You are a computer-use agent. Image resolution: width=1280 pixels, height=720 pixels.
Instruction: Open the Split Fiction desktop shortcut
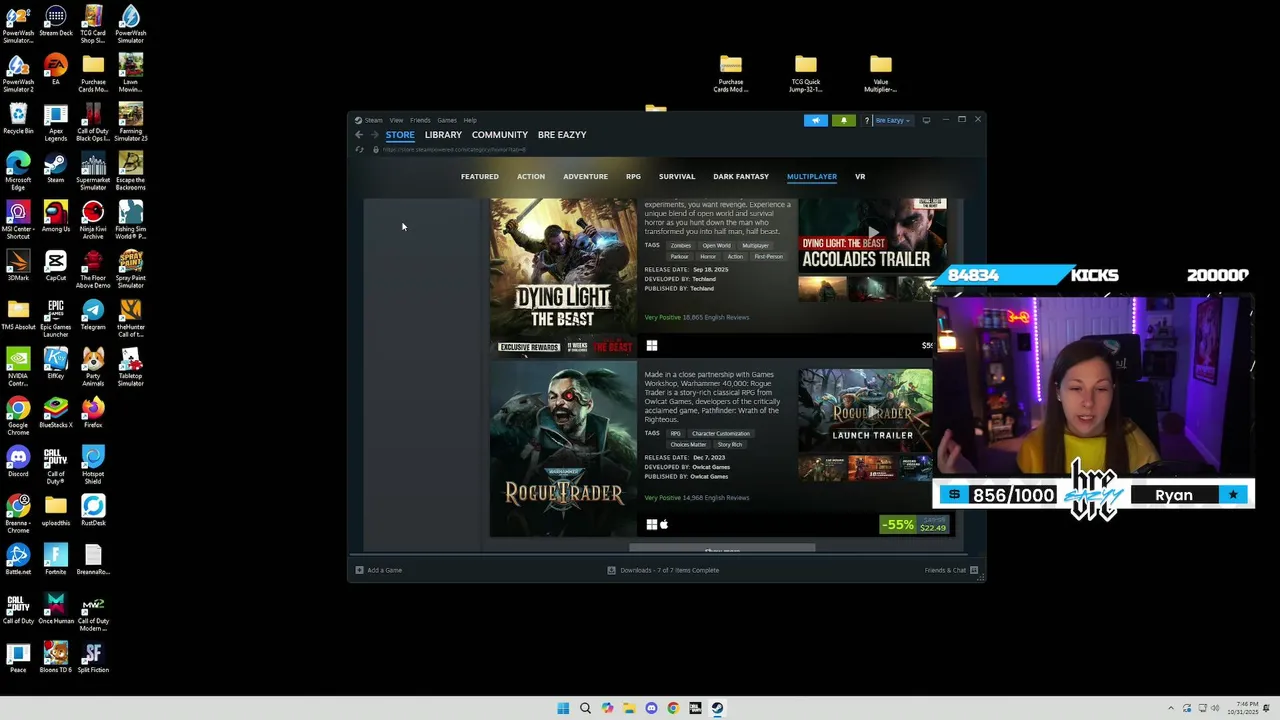coord(93,657)
